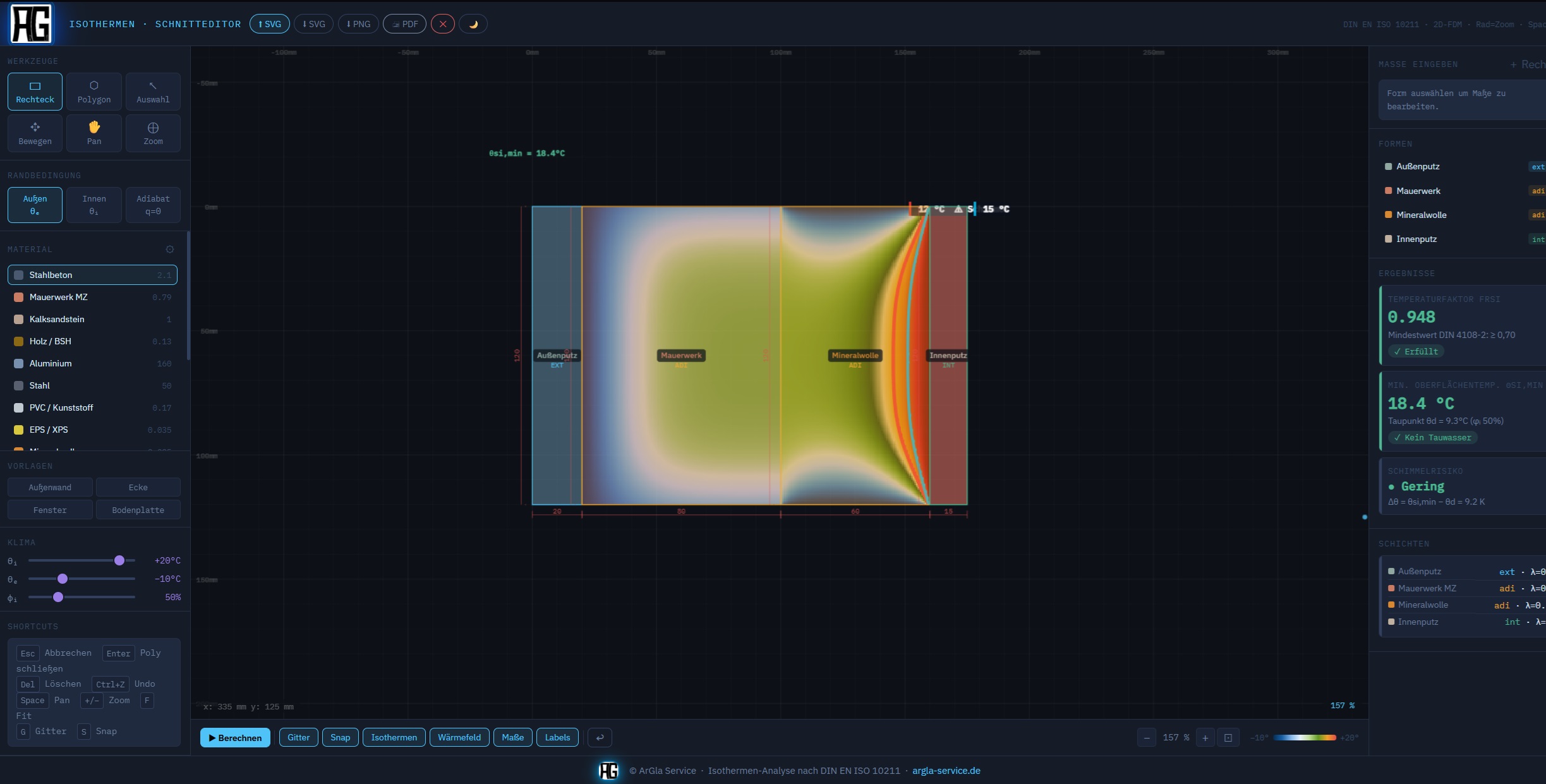1546x784 pixels.
Task: Set boundary condition Adiabat q=0
Action: coord(153,205)
